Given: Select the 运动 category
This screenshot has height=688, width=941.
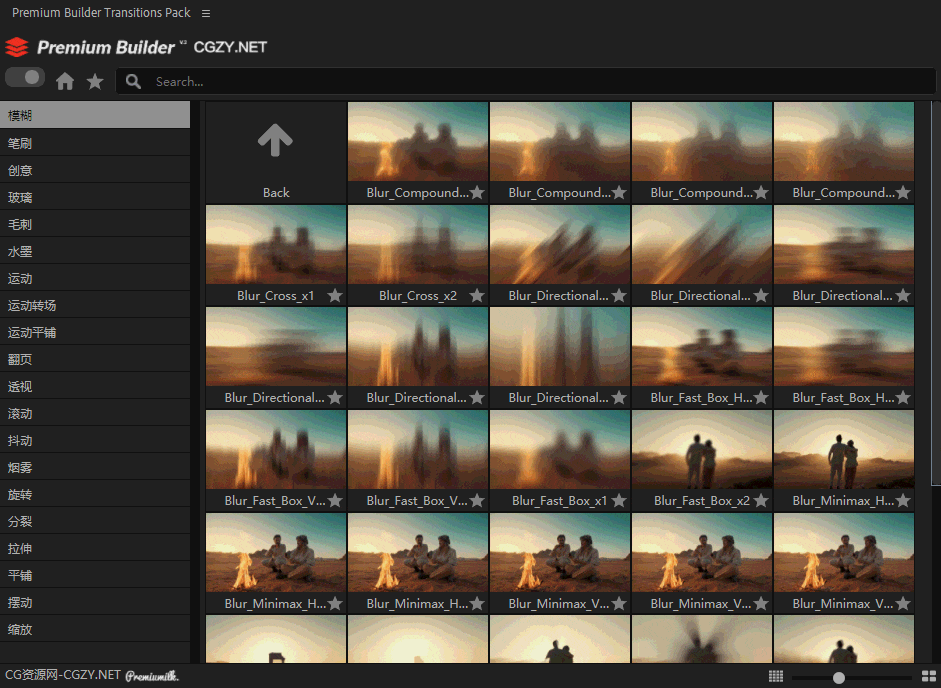Looking at the screenshot, I should click(95, 278).
